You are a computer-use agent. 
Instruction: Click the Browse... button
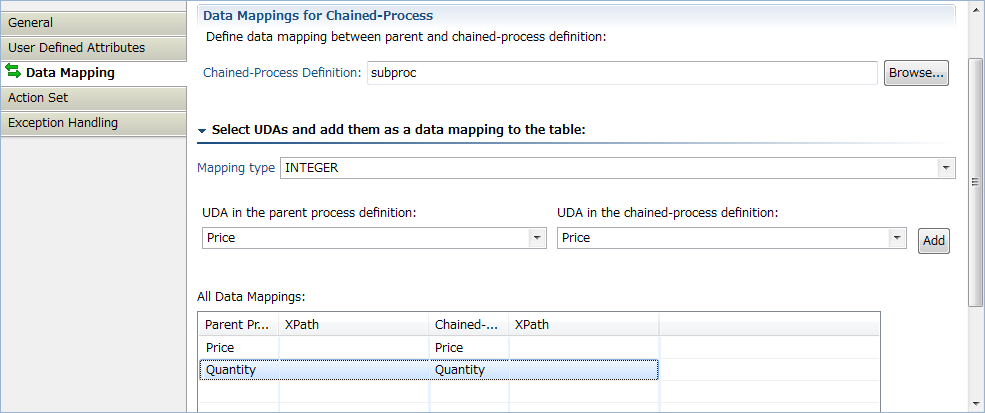pyautogui.click(x=916, y=73)
